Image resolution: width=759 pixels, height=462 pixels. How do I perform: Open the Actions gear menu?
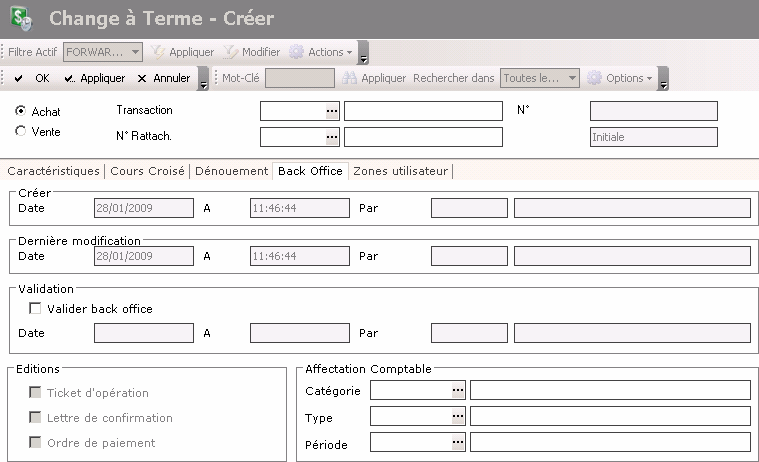(x=320, y=52)
